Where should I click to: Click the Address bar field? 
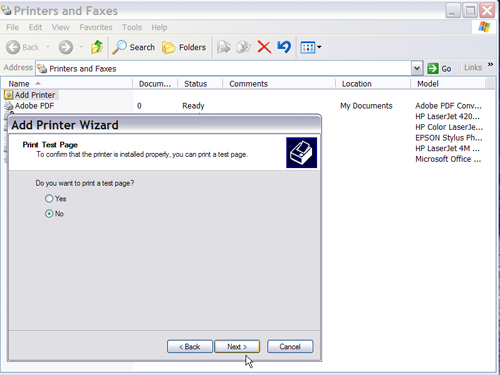[224, 68]
